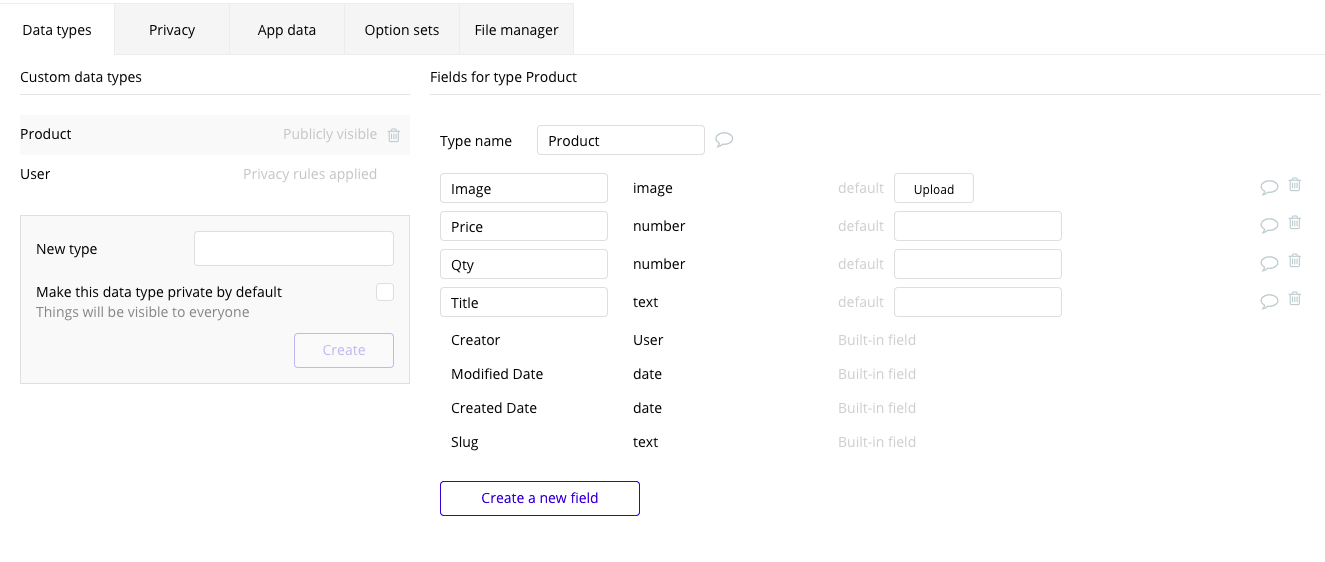Viewport: 1325px width, 562px height.
Task: Open comment bubble for Title field
Action: pyautogui.click(x=1269, y=301)
